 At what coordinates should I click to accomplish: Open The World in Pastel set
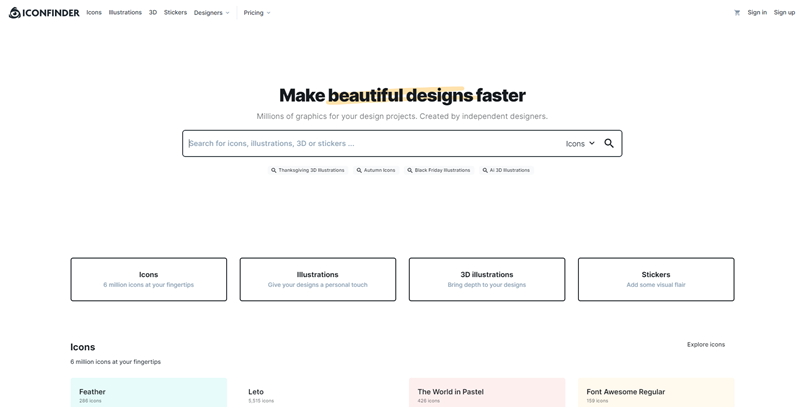click(x=487, y=393)
